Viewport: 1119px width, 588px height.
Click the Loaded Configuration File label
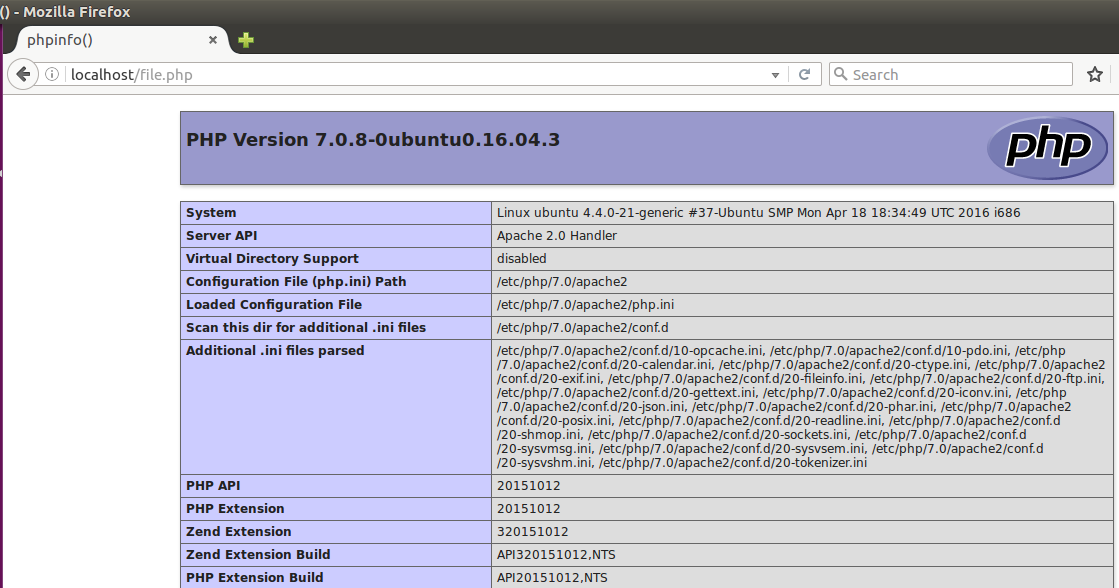274,304
